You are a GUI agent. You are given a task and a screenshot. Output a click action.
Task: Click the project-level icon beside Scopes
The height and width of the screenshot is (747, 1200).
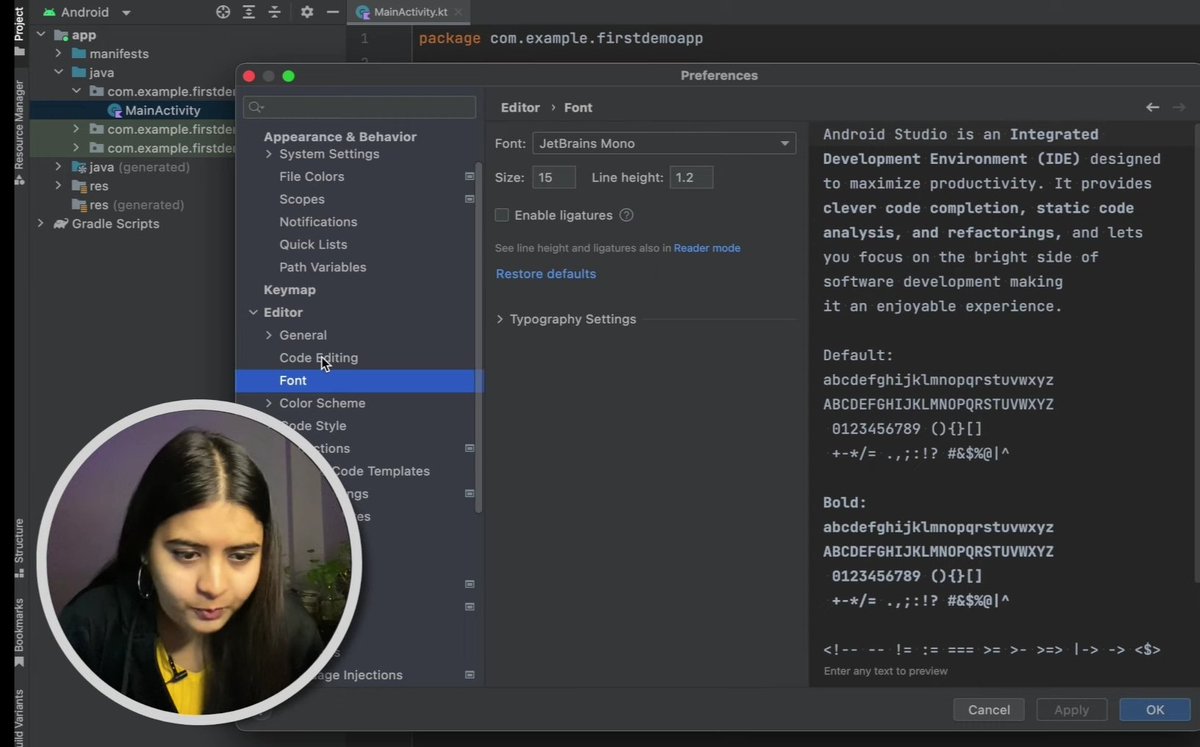[x=470, y=199]
